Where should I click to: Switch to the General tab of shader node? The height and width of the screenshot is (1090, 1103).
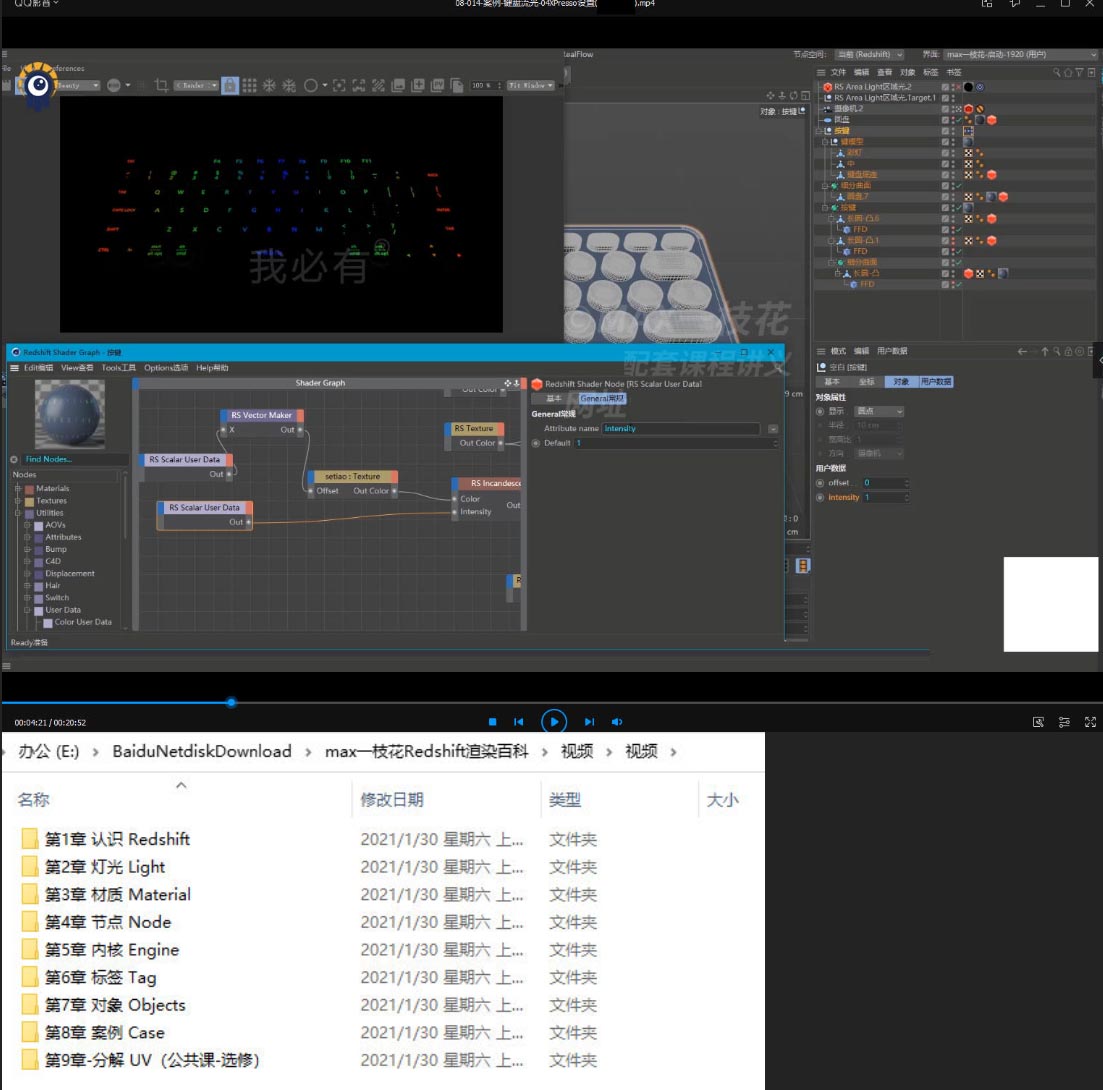(601, 399)
